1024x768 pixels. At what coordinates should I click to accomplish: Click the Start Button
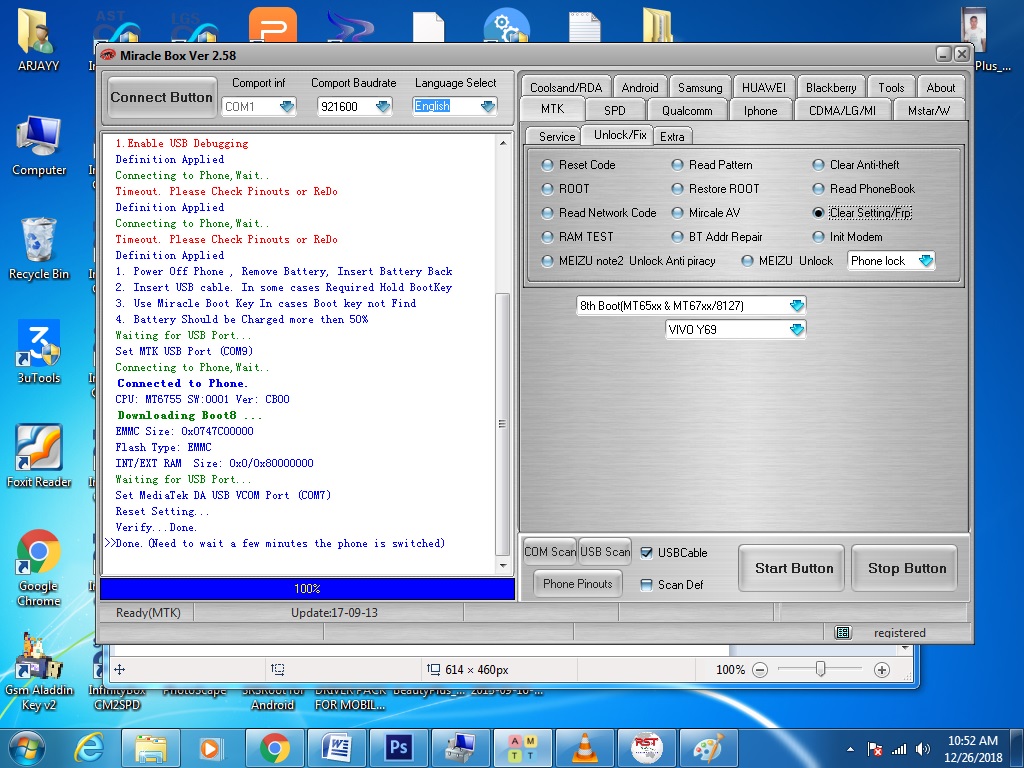[x=794, y=568]
